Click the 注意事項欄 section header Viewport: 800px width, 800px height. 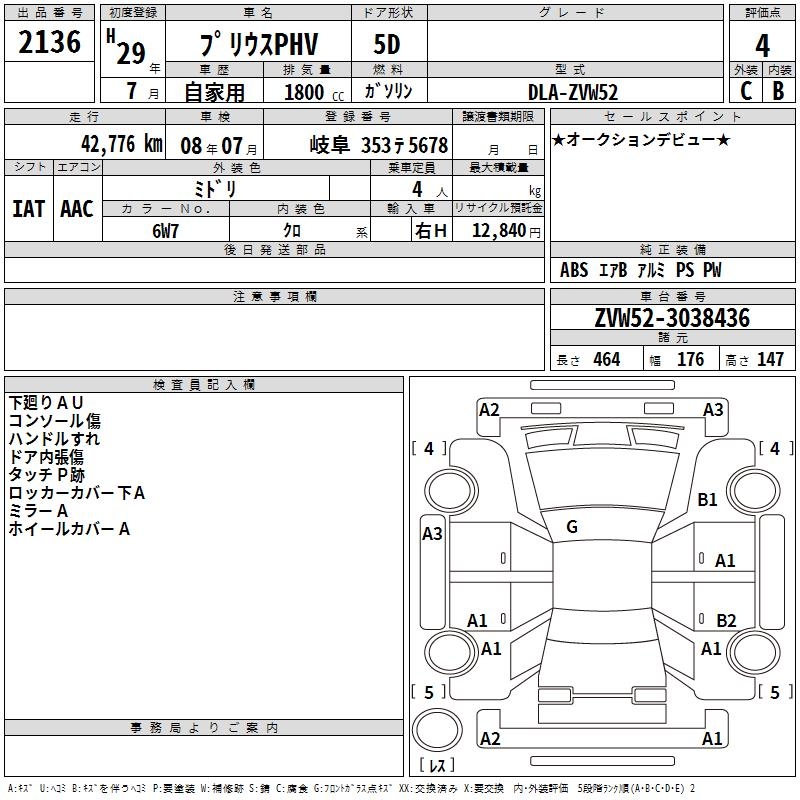tap(274, 296)
